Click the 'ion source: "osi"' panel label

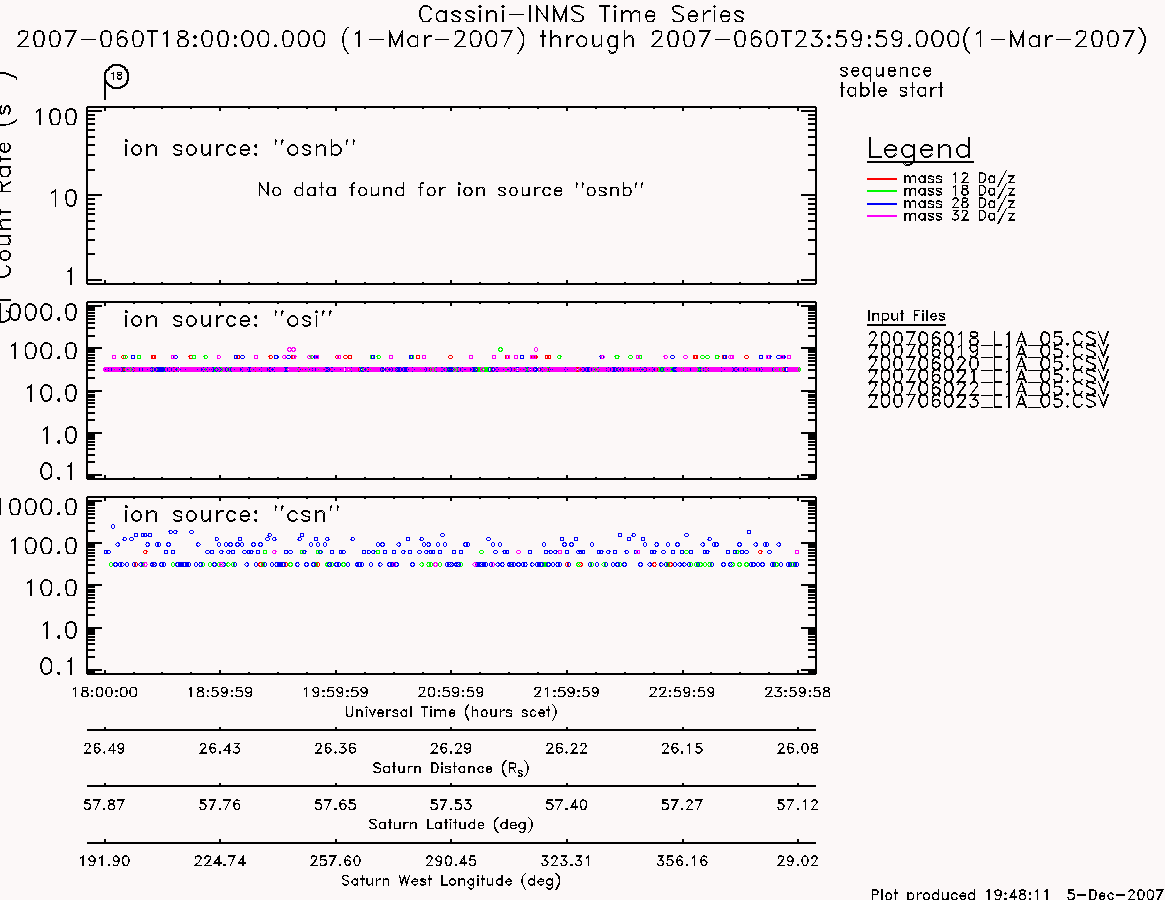(x=228, y=320)
